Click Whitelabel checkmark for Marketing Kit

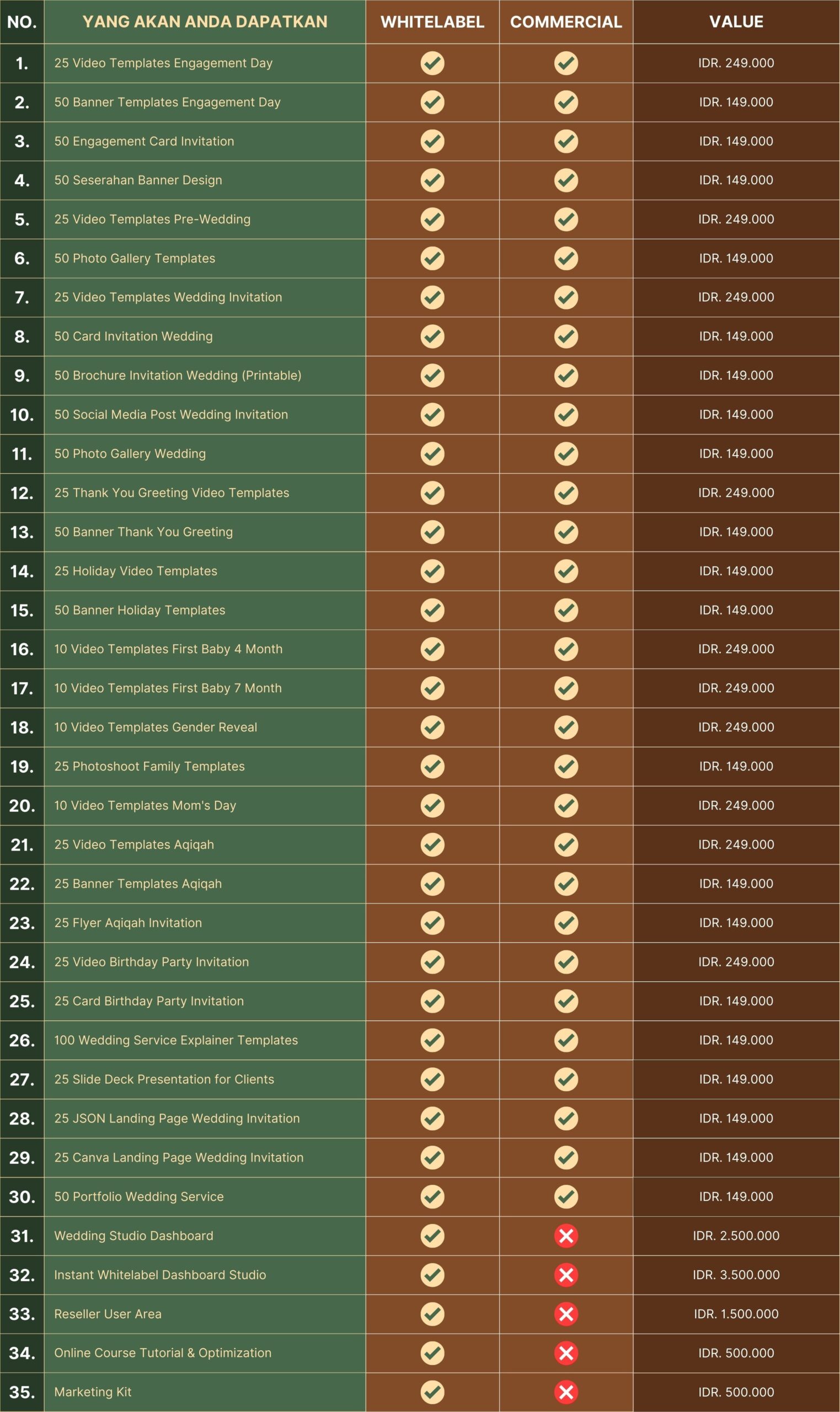(432, 1392)
